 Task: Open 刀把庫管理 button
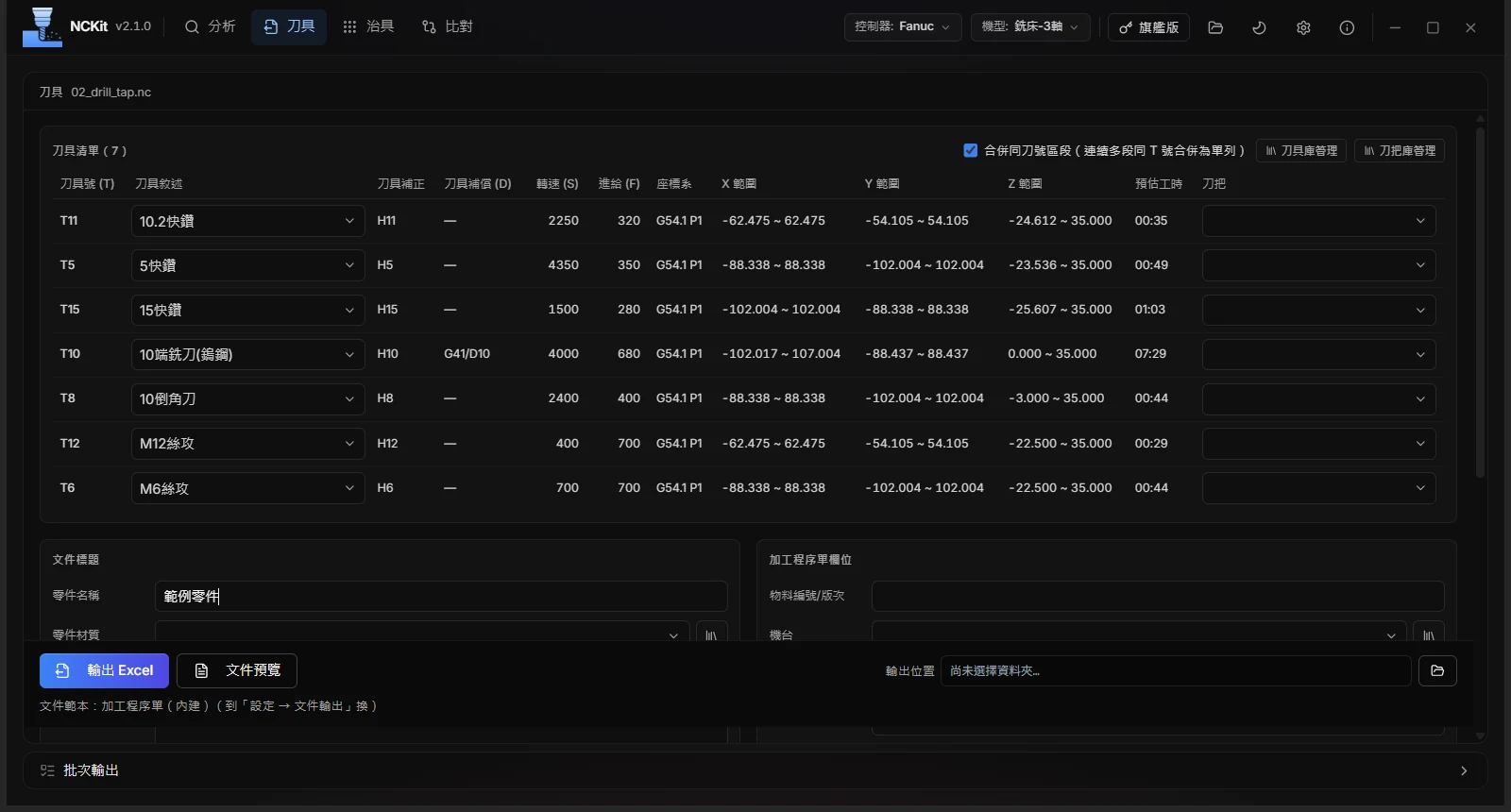[1400, 150]
